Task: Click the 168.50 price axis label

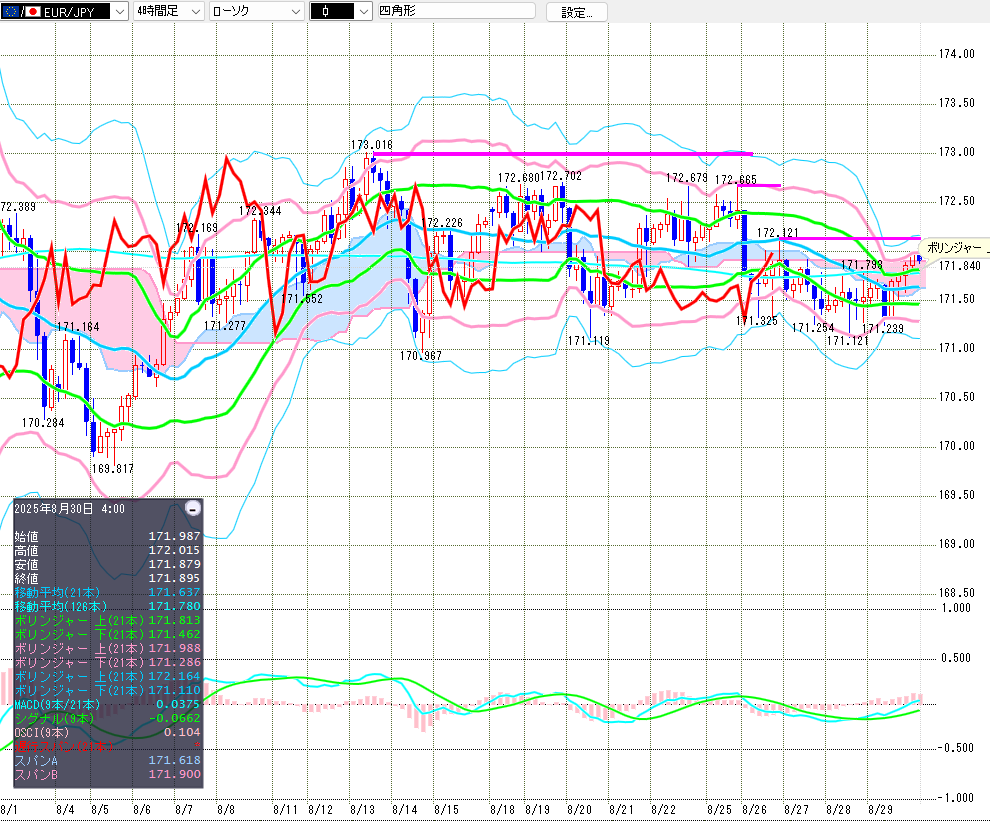Action: (x=957, y=593)
